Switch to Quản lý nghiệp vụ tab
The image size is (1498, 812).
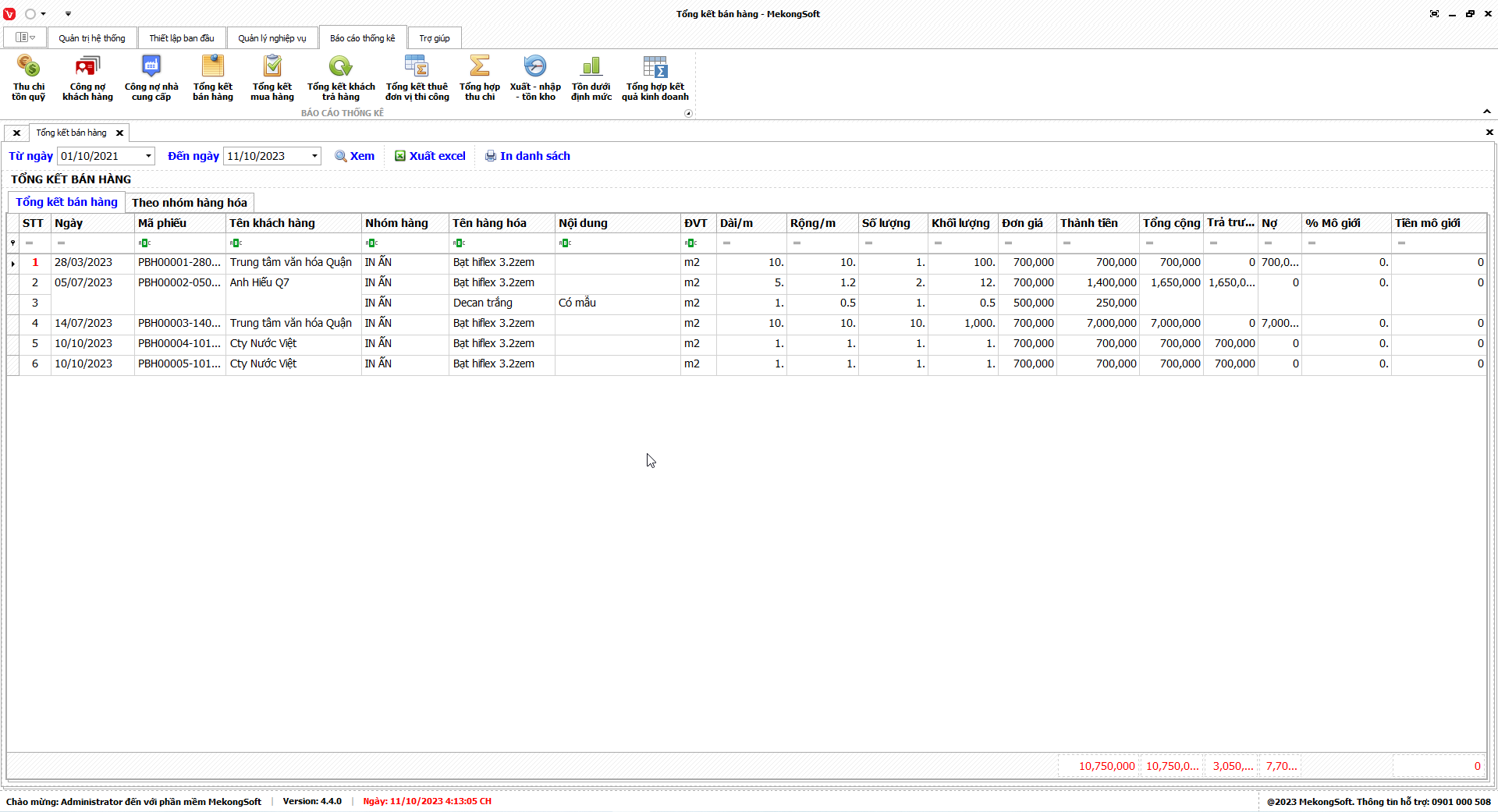[272, 38]
